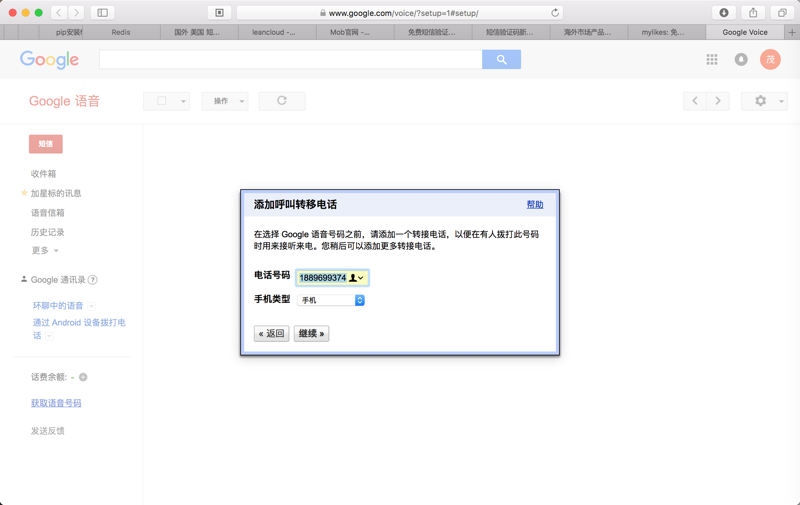Click the contacts autofill icon in phone field

[x=356, y=277]
